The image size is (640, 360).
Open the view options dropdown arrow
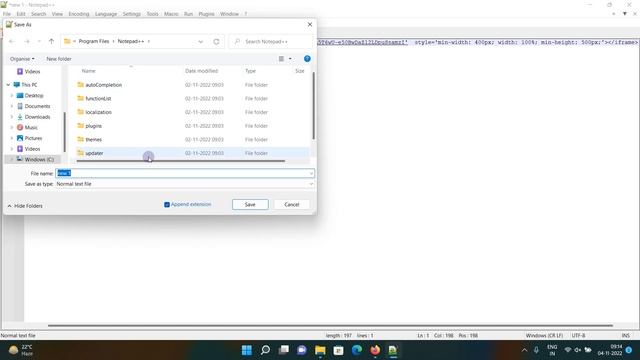(290, 59)
